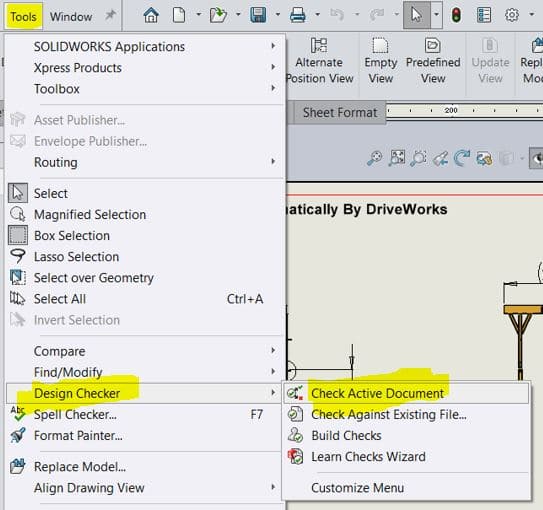Open Format Painter
Viewport: 543px width, 510px height.
(x=145, y=436)
